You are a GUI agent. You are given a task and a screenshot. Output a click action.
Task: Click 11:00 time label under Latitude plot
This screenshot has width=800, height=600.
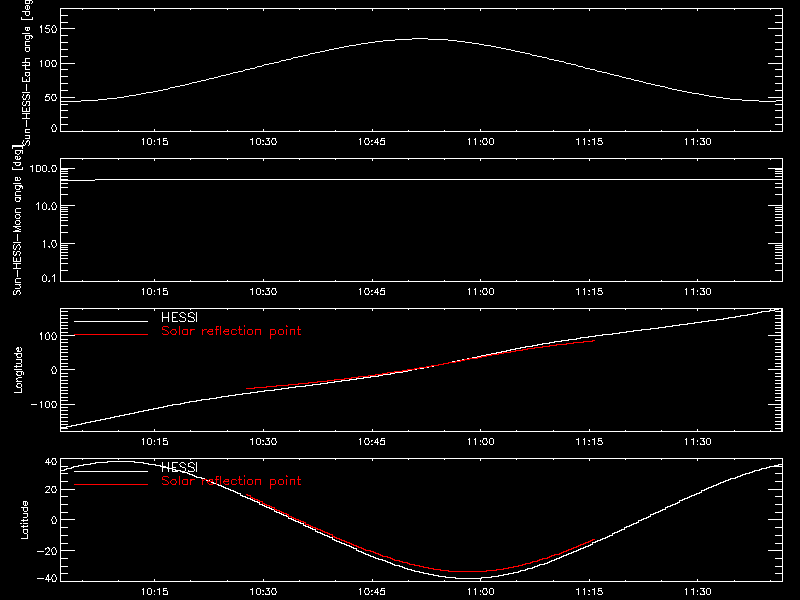(x=481, y=592)
